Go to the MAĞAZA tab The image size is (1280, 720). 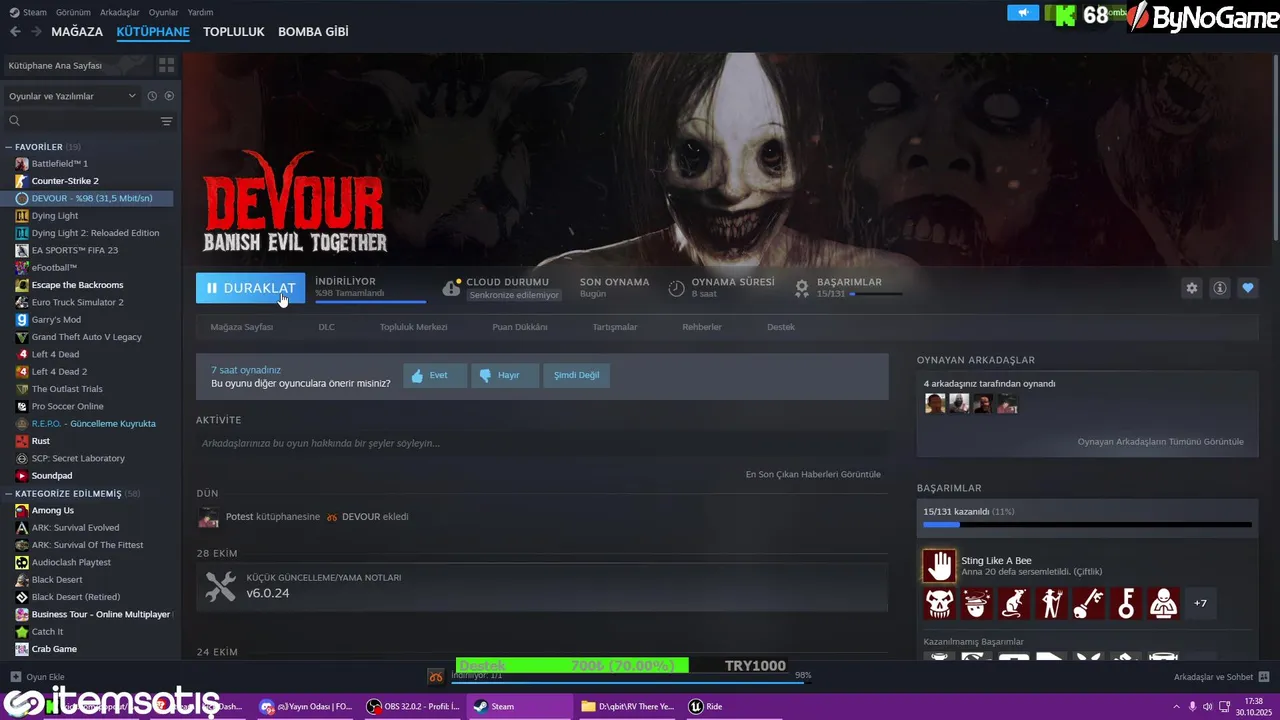(x=77, y=32)
